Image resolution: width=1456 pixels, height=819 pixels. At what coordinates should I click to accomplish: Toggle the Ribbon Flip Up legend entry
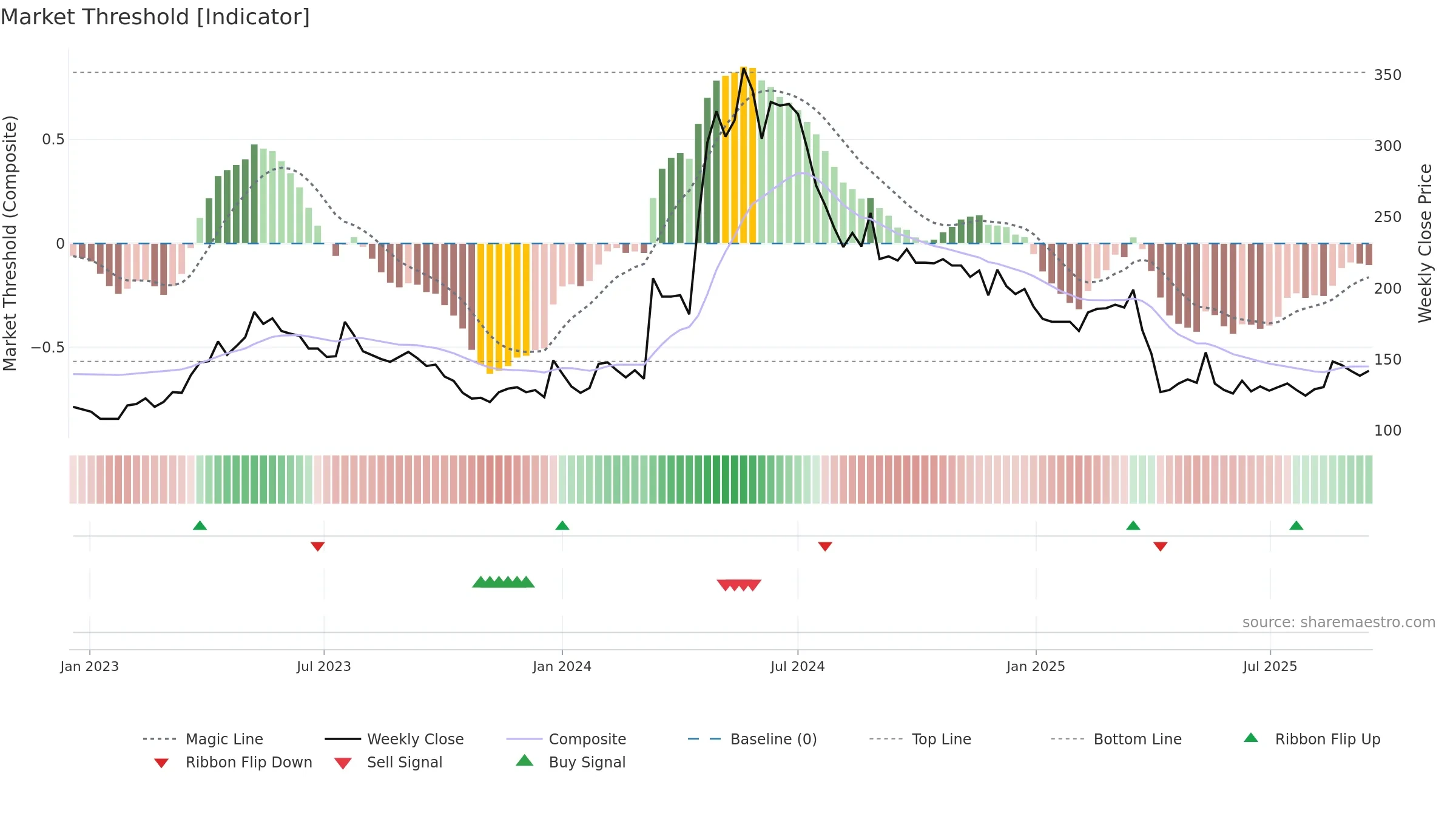pos(1312,739)
